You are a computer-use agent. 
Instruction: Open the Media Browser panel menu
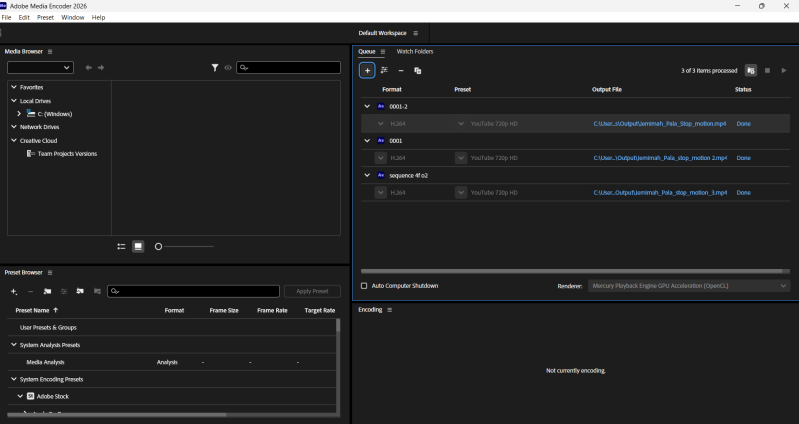[50, 51]
